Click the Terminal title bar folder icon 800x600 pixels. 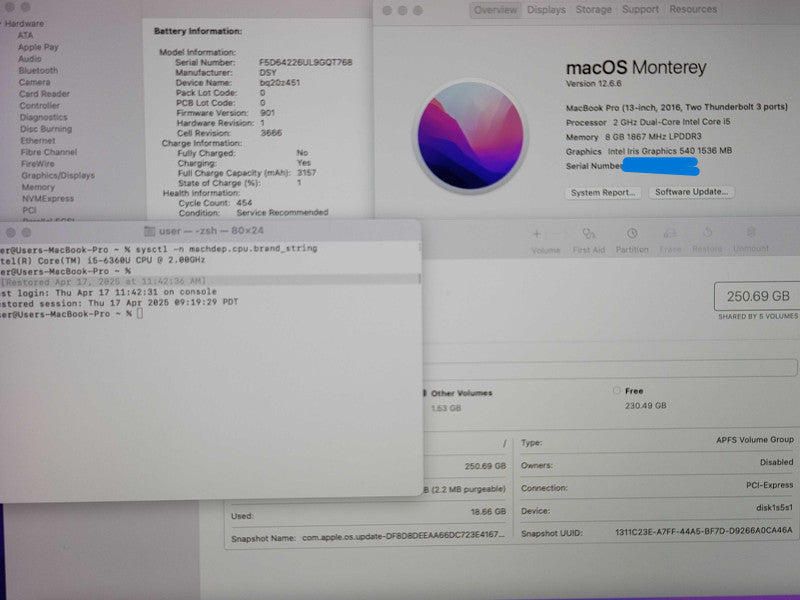point(149,231)
